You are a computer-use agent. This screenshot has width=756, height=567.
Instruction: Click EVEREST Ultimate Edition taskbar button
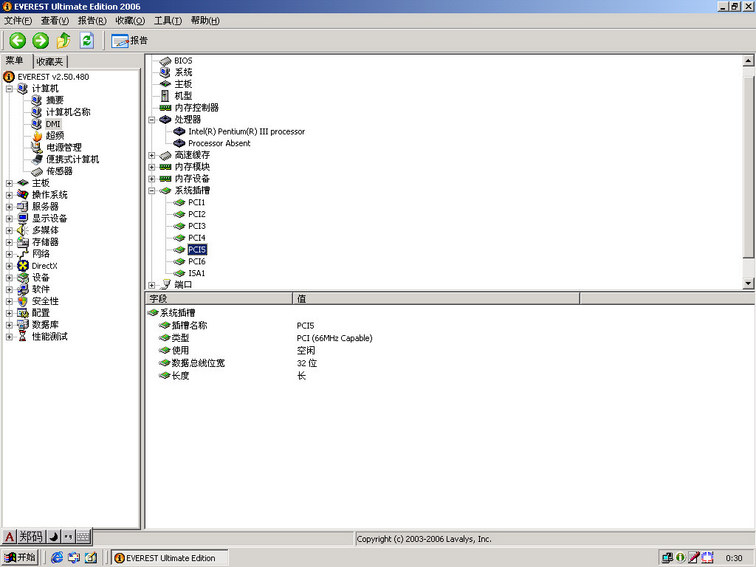(170, 558)
